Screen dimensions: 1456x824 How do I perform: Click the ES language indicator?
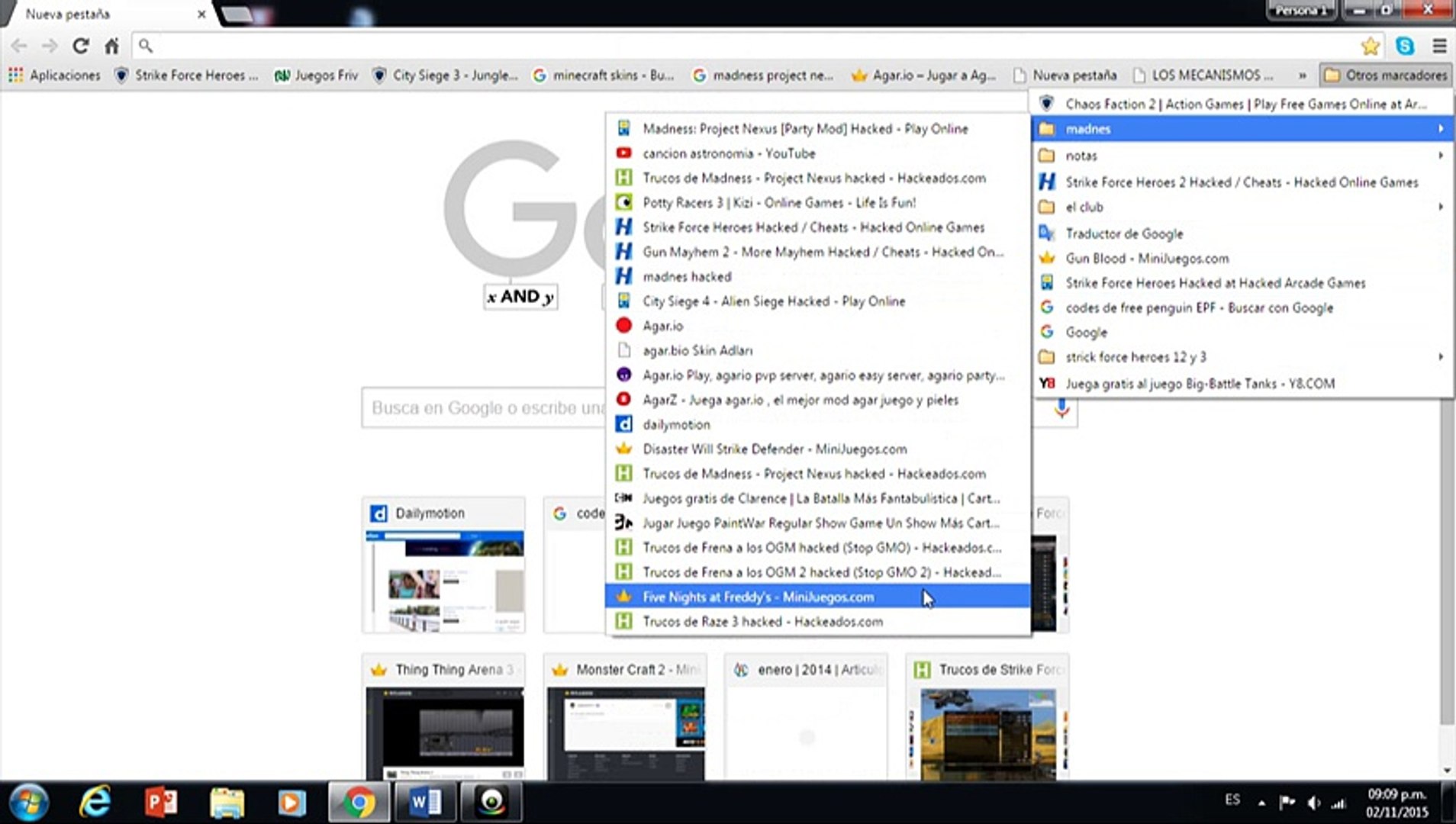(x=1232, y=800)
